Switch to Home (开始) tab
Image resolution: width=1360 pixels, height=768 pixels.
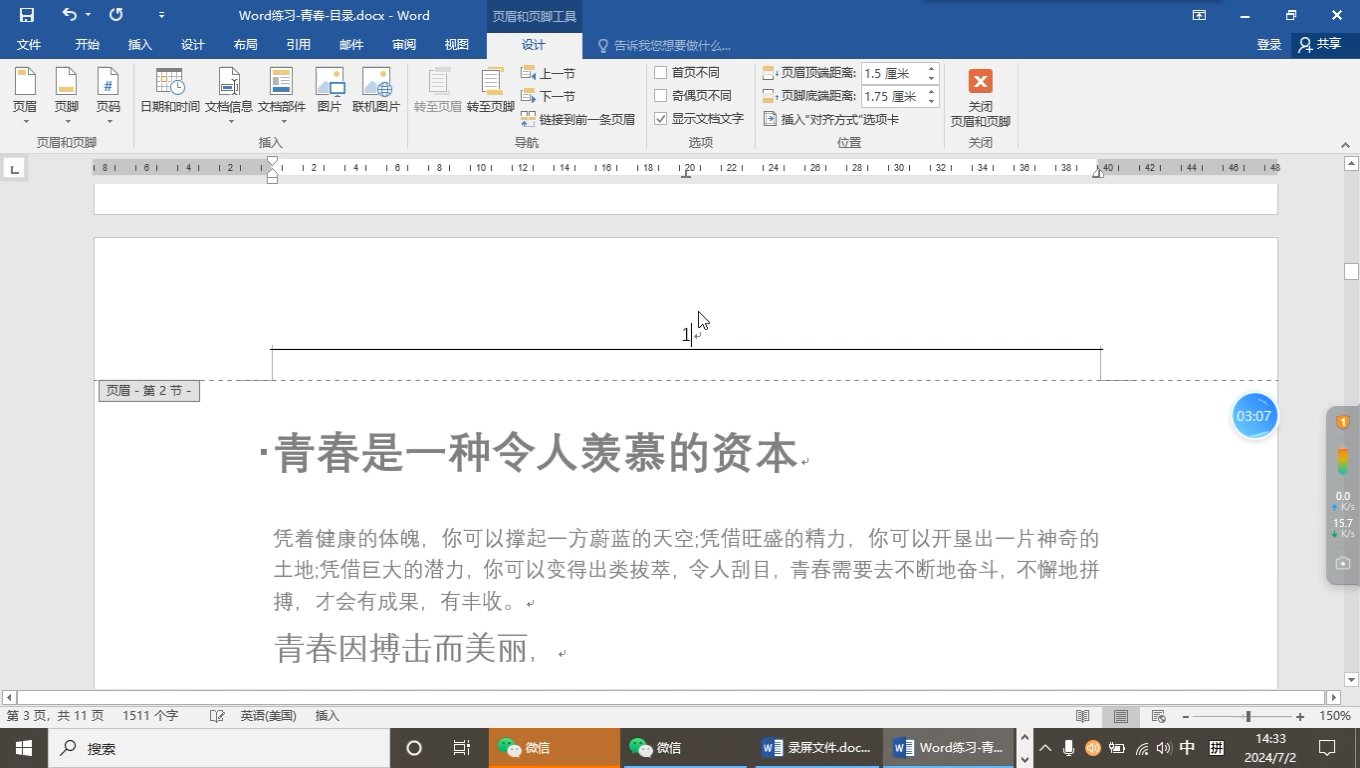pyautogui.click(x=87, y=45)
